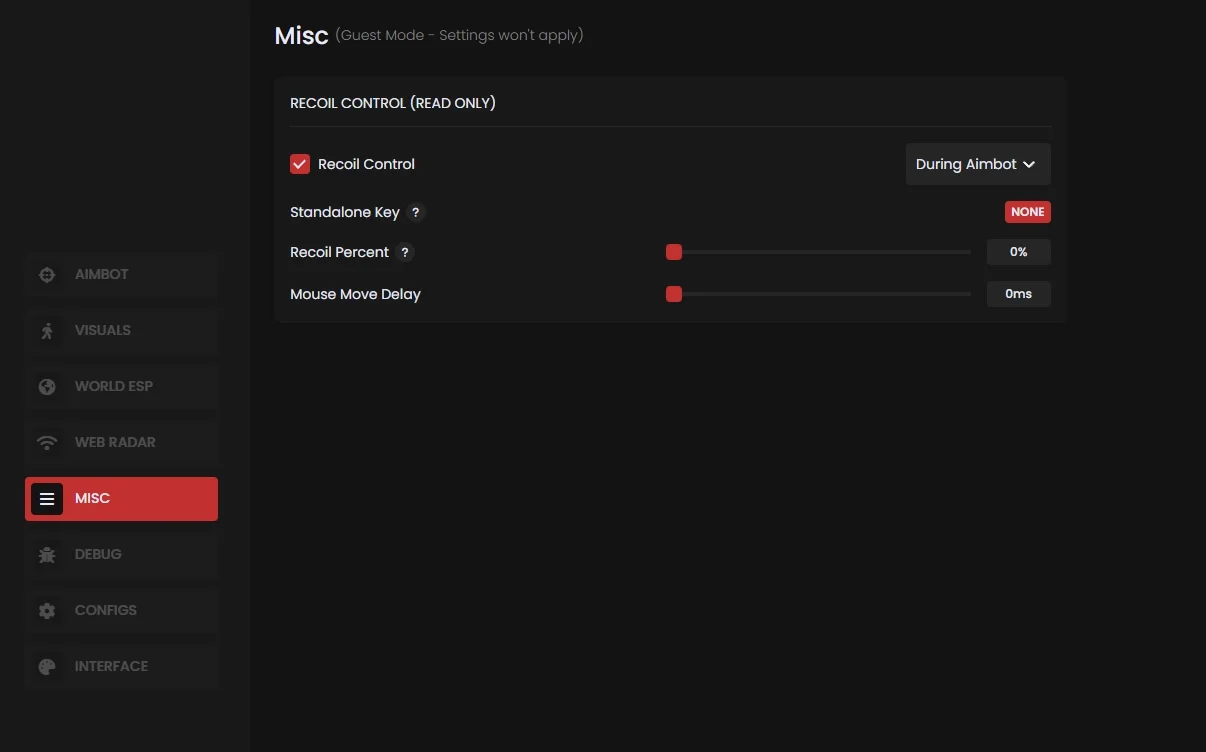The width and height of the screenshot is (1206, 752).
Task: Click the Visuals walking figure icon
Action: click(x=47, y=331)
